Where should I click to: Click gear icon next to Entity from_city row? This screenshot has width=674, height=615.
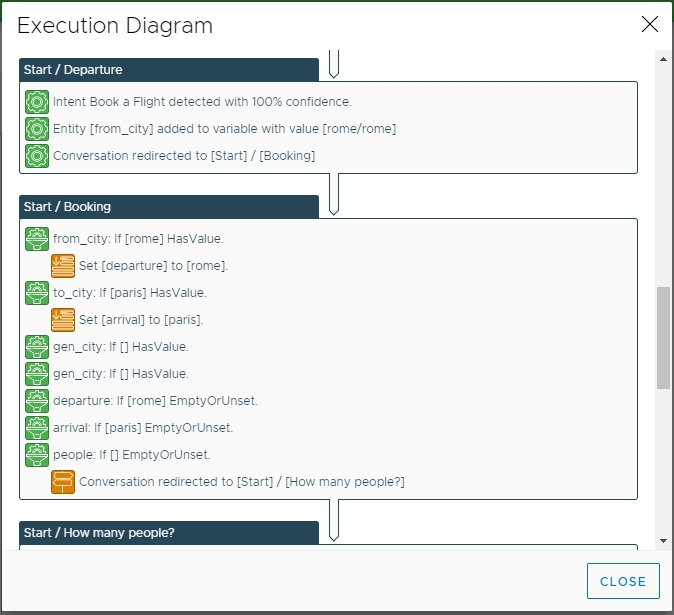(37, 129)
